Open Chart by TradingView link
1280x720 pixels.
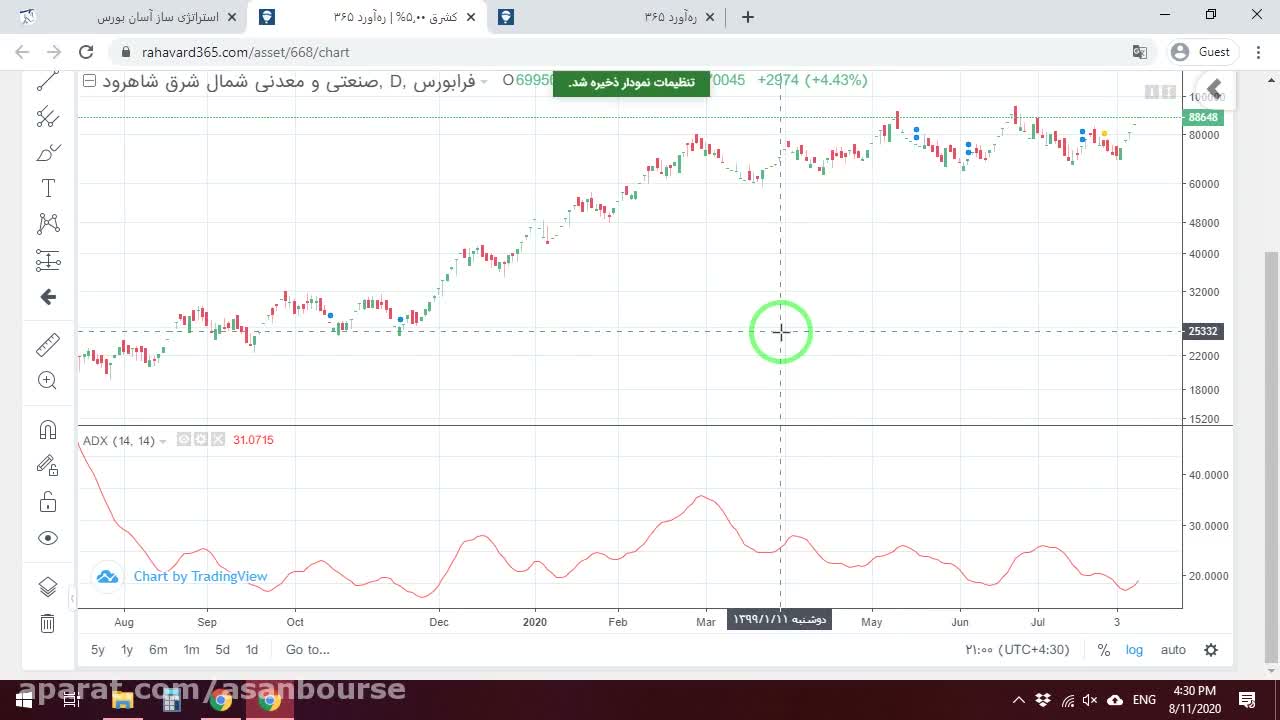coord(200,577)
